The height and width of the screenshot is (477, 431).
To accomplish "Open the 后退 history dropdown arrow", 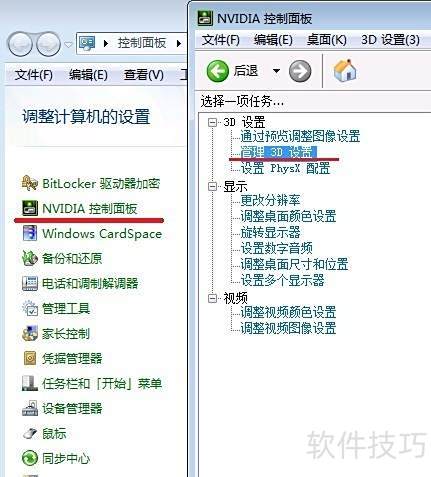I will (x=276, y=71).
